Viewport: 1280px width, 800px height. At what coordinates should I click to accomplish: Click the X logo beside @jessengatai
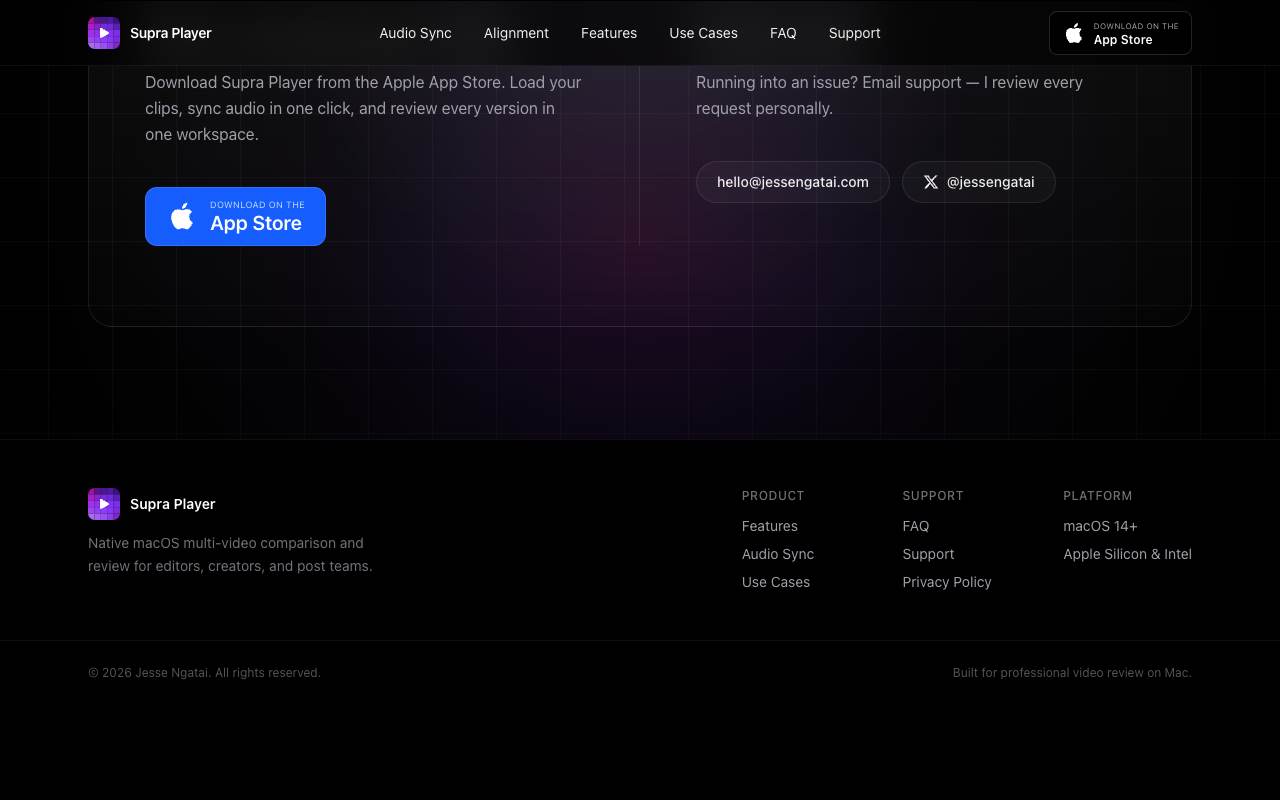tap(931, 182)
